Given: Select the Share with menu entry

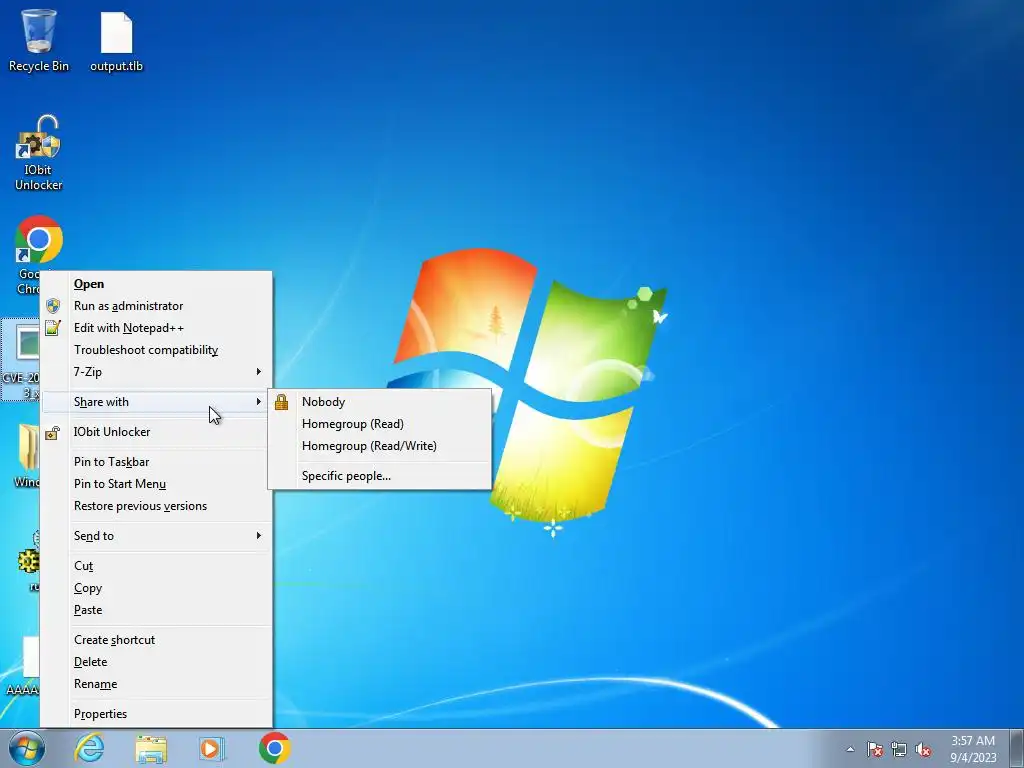Looking at the screenshot, I should [157, 402].
